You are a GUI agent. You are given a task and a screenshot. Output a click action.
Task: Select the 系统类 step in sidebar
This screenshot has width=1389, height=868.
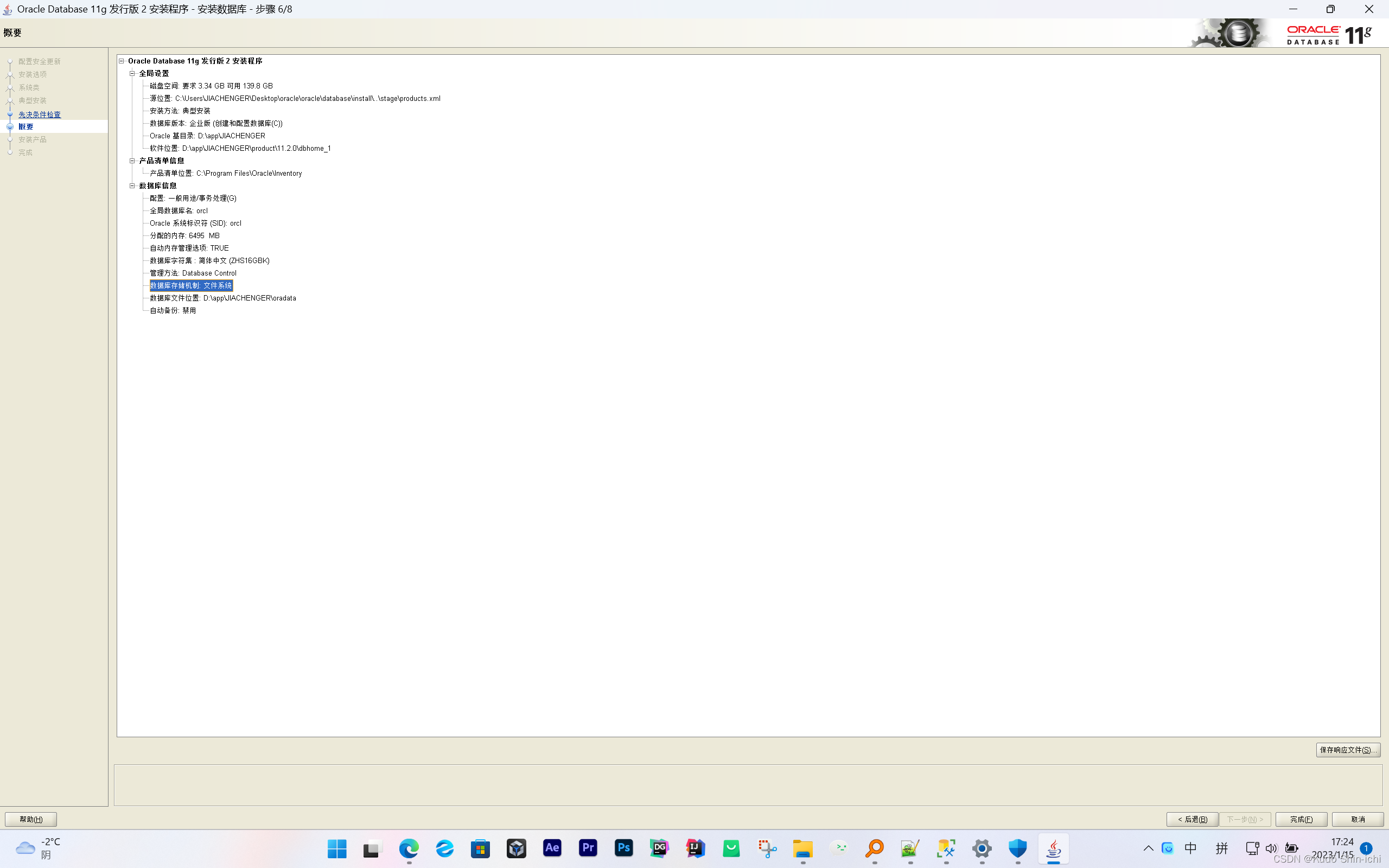[x=29, y=87]
